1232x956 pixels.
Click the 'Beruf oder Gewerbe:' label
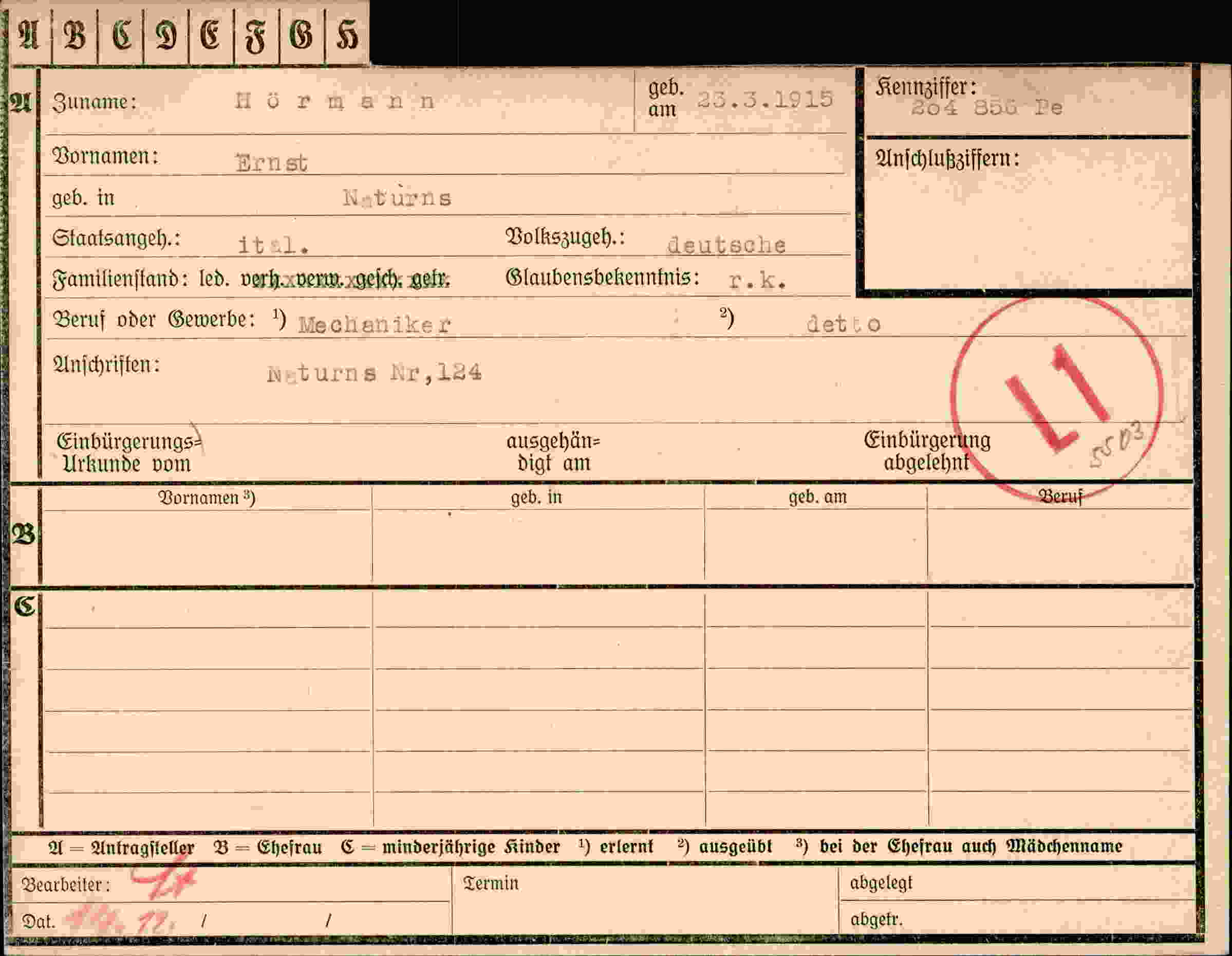[x=154, y=320]
